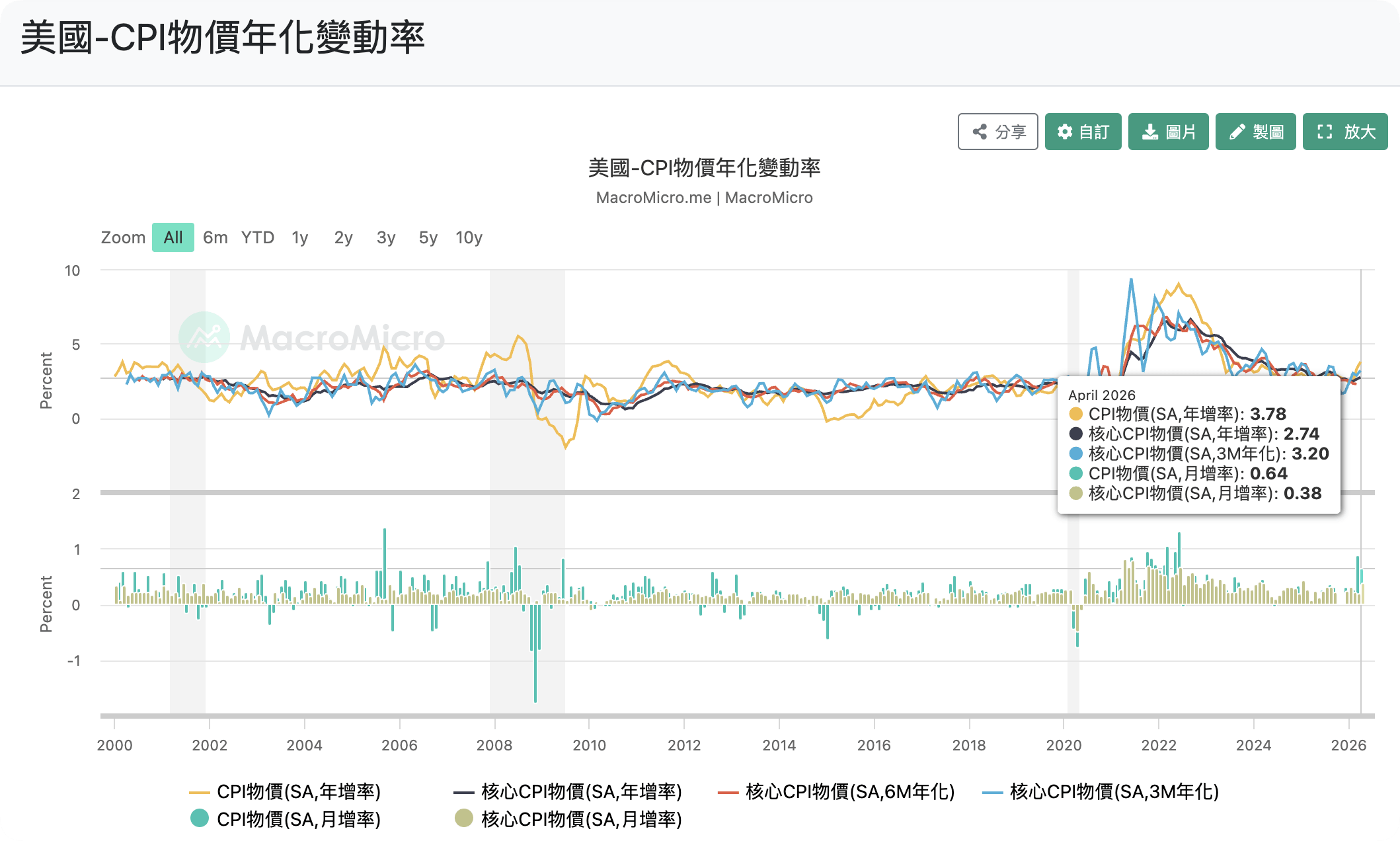Click the tooltip value 3.78
This screenshot has width=1400, height=841.
(x=1268, y=414)
